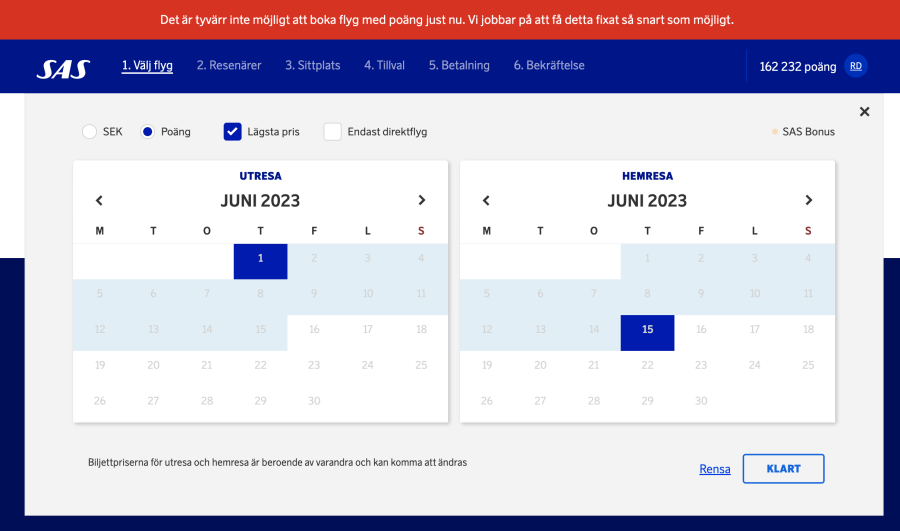Go to next month in Hemresa calendar
Viewport: 900px width, 531px height.
[809, 200]
